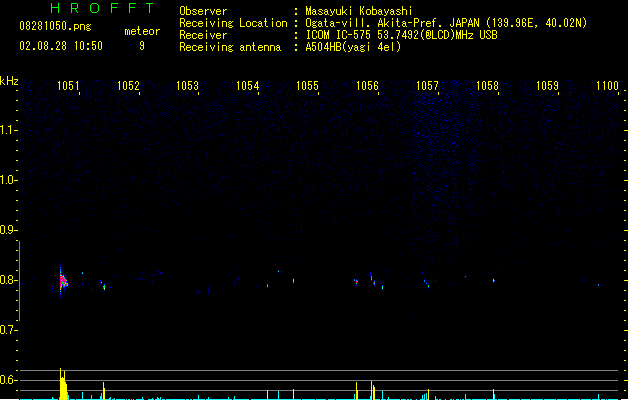Click the 1100 time axis label

607,86
